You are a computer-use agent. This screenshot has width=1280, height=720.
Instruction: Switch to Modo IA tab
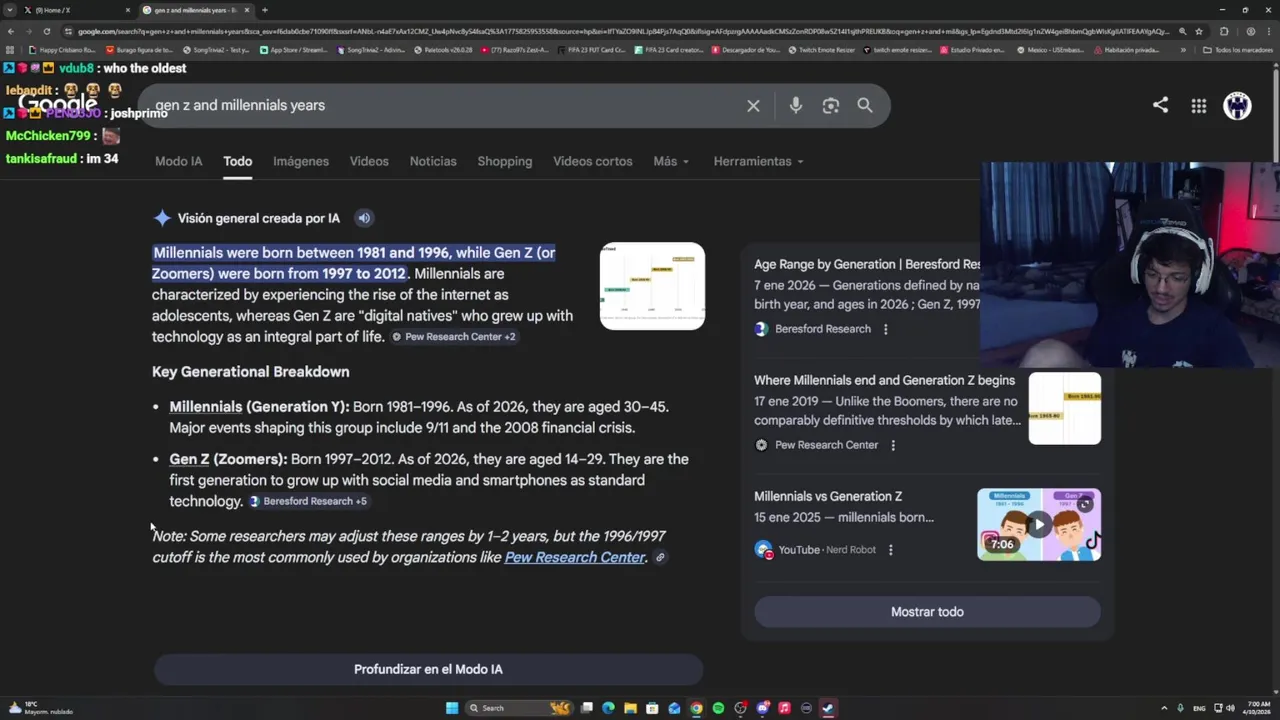[x=178, y=161]
